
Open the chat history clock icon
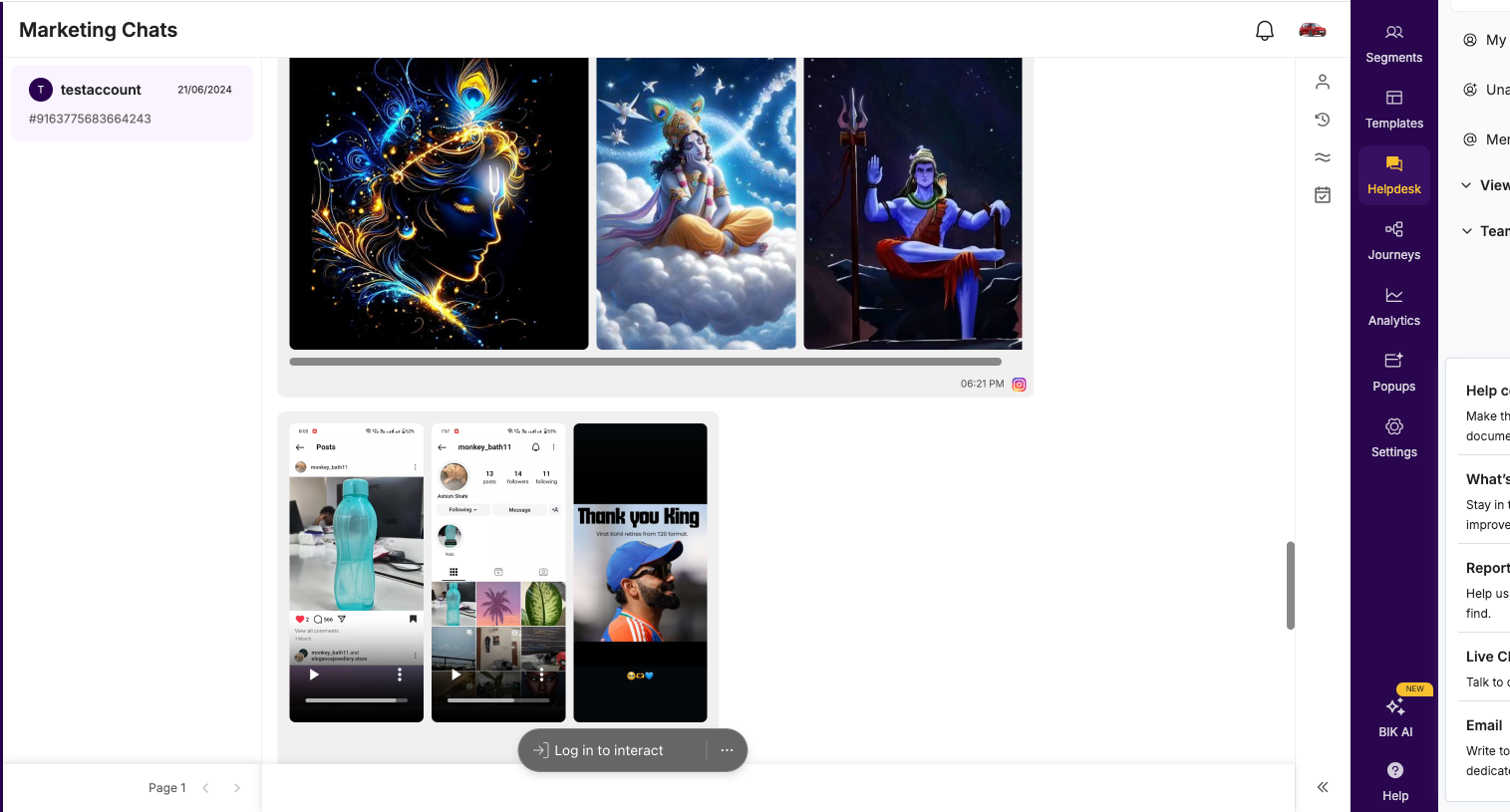(1323, 120)
